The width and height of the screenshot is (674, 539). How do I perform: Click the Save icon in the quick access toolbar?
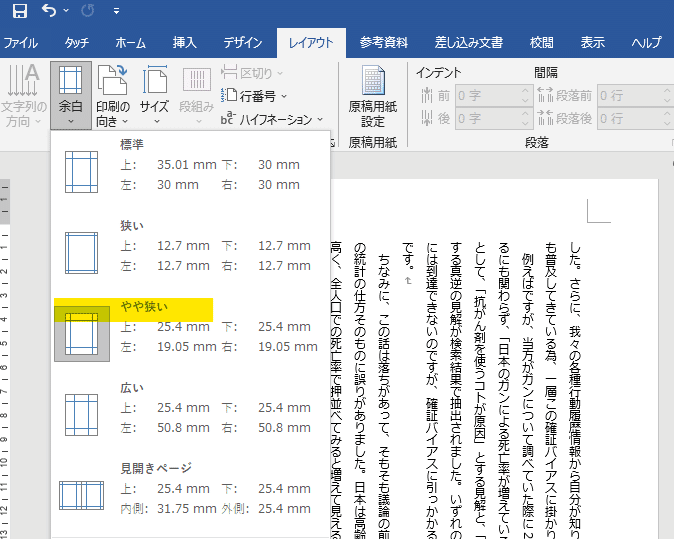click(x=20, y=11)
